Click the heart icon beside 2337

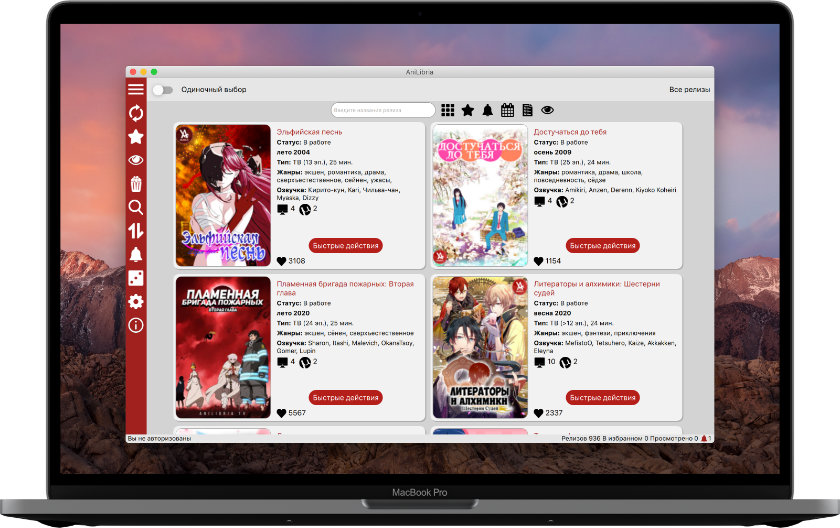538,413
